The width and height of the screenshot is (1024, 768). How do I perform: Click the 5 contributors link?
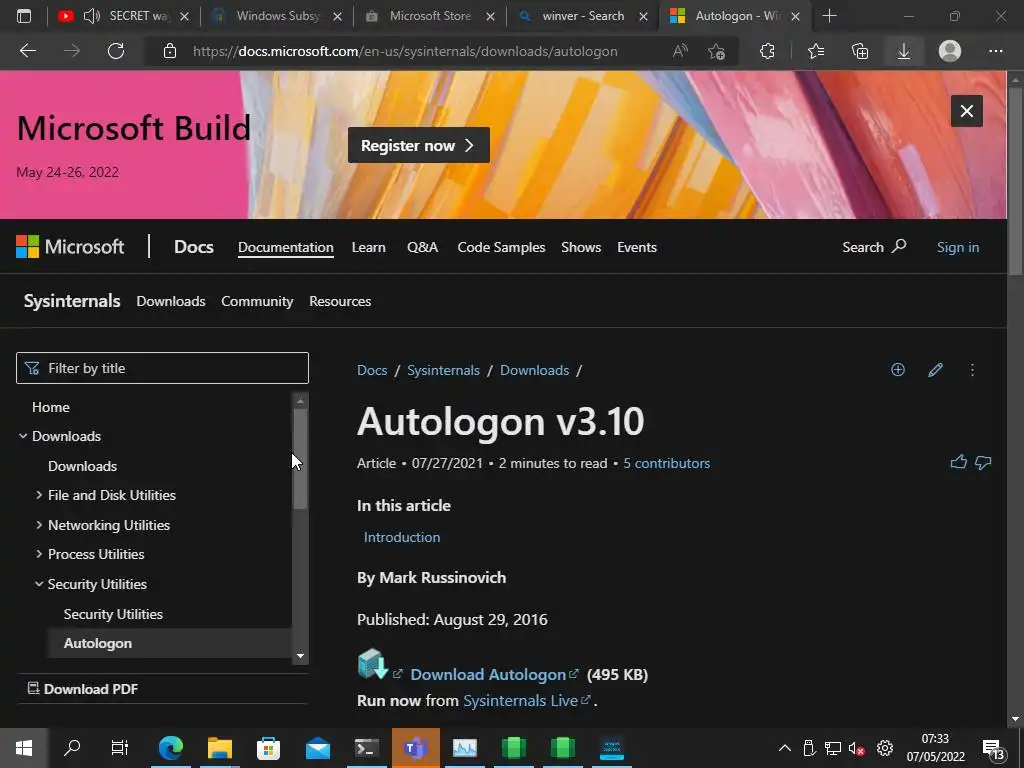click(666, 463)
